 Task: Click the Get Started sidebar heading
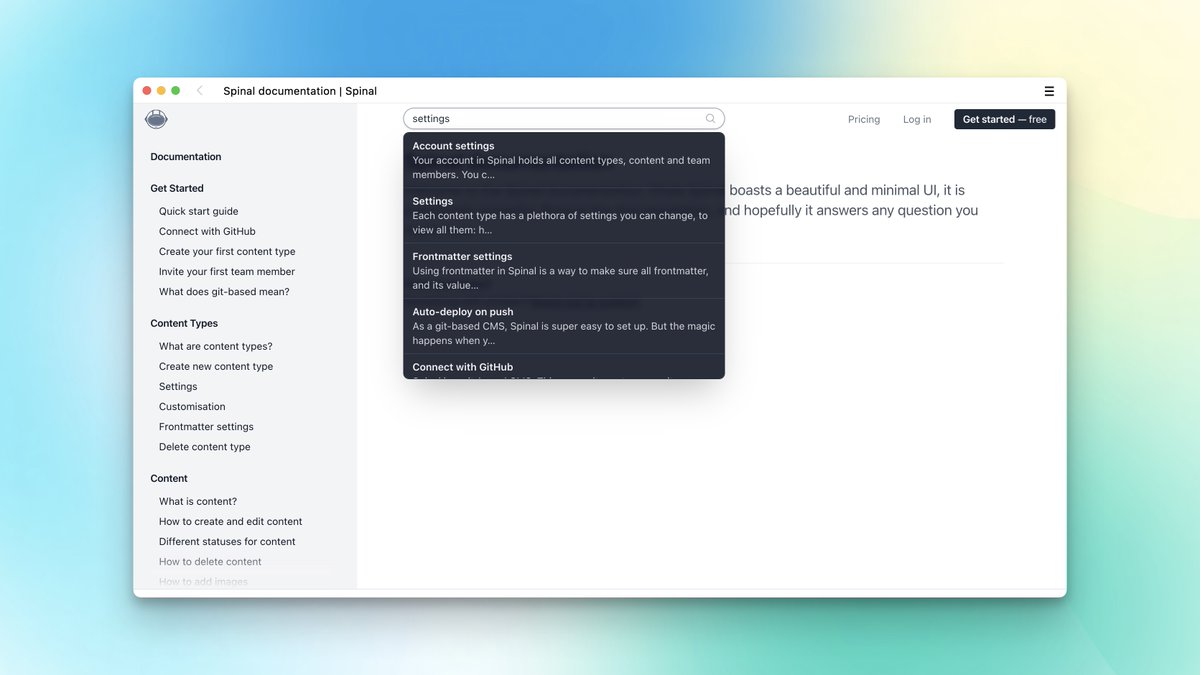pyautogui.click(x=177, y=188)
